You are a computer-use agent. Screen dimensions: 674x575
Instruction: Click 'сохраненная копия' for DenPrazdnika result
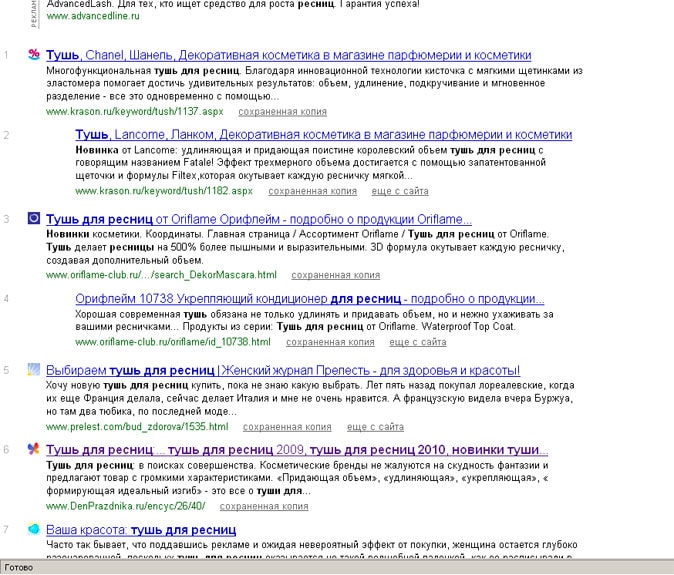(x=264, y=506)
